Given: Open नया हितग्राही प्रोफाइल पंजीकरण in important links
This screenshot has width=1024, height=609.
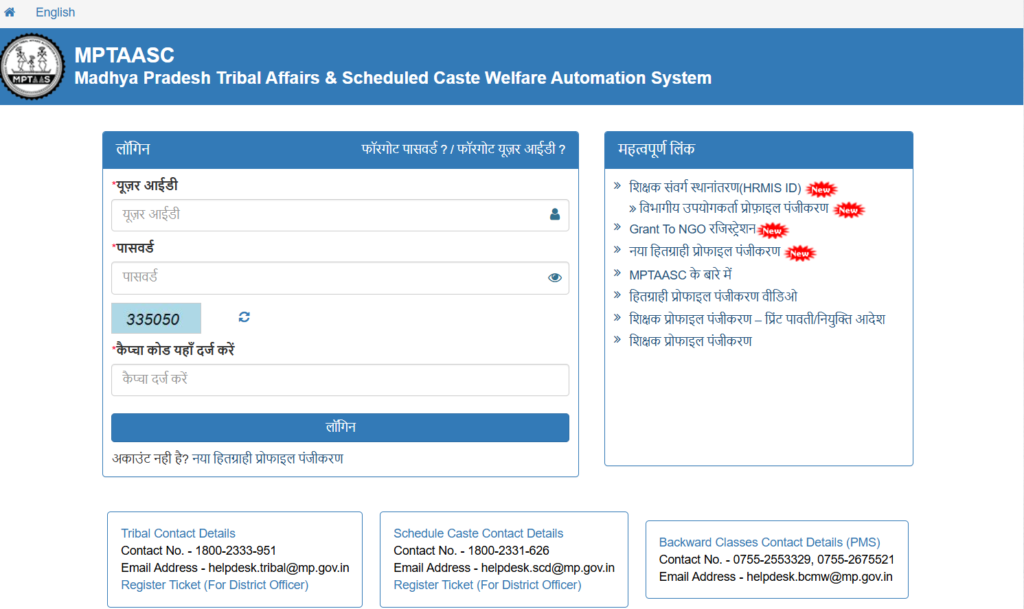Looking at the screenshot, I should tap(705, 251).
